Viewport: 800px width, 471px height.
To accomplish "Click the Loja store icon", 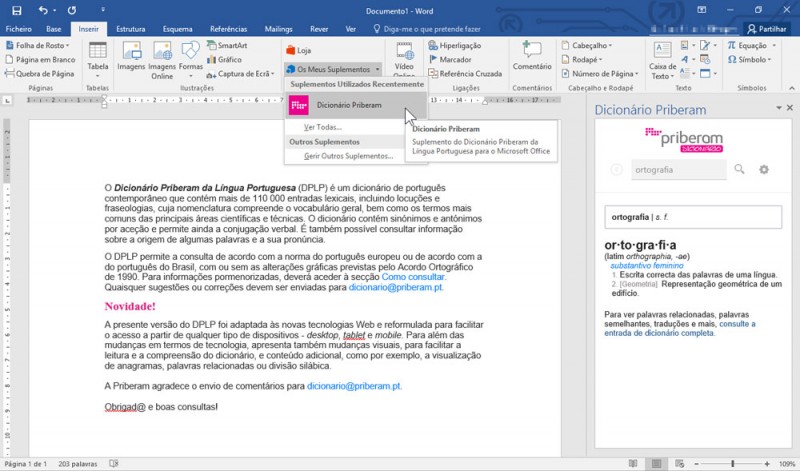I will 298,49.
